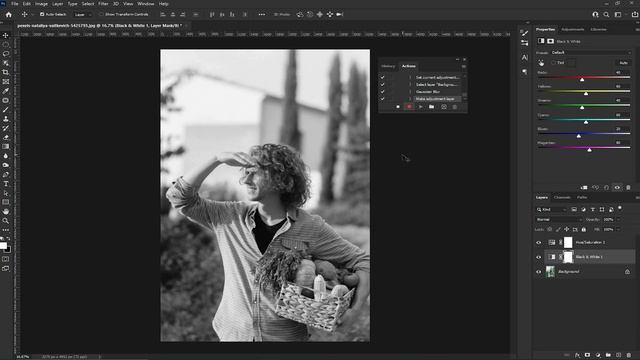Reset adjustment defaults in Properties
The image size is (640, 360).
[x=607, y=187]
